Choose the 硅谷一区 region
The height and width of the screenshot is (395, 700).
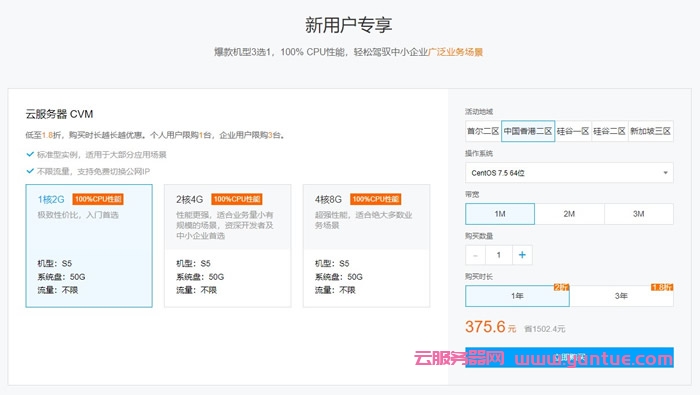tap(573, 131)
